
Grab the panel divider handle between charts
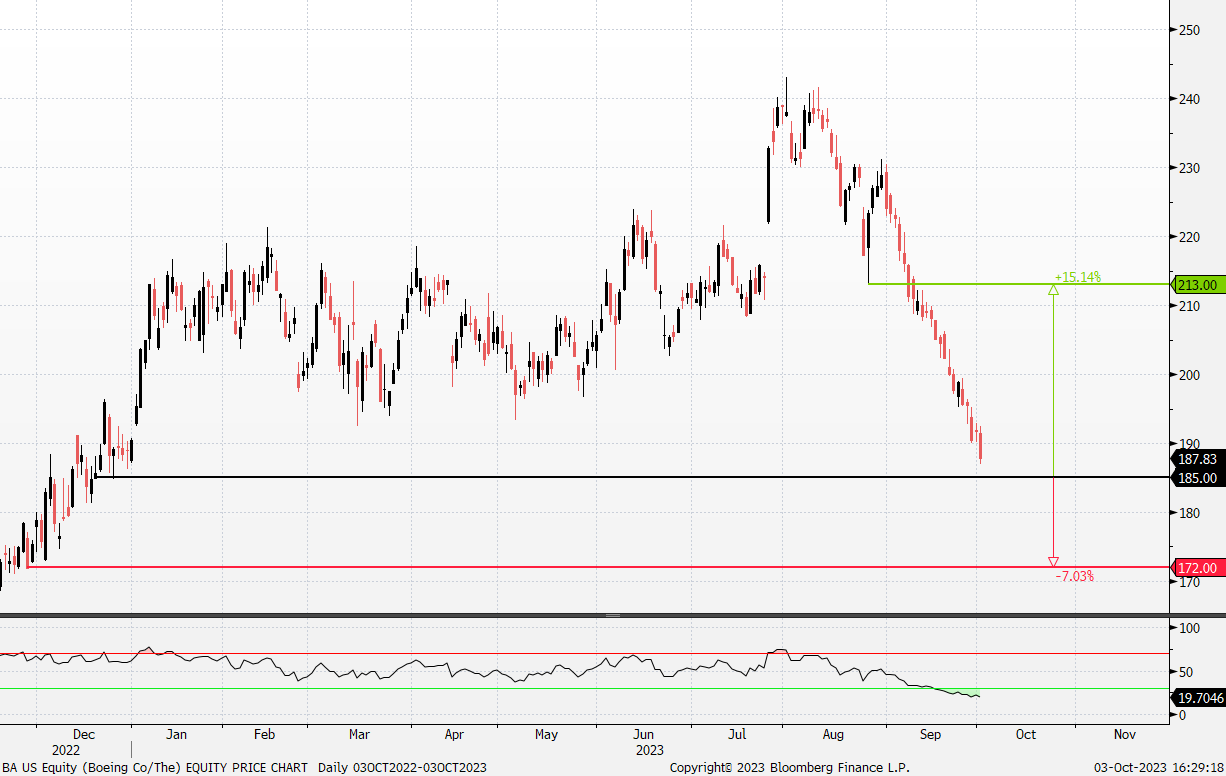612,615
